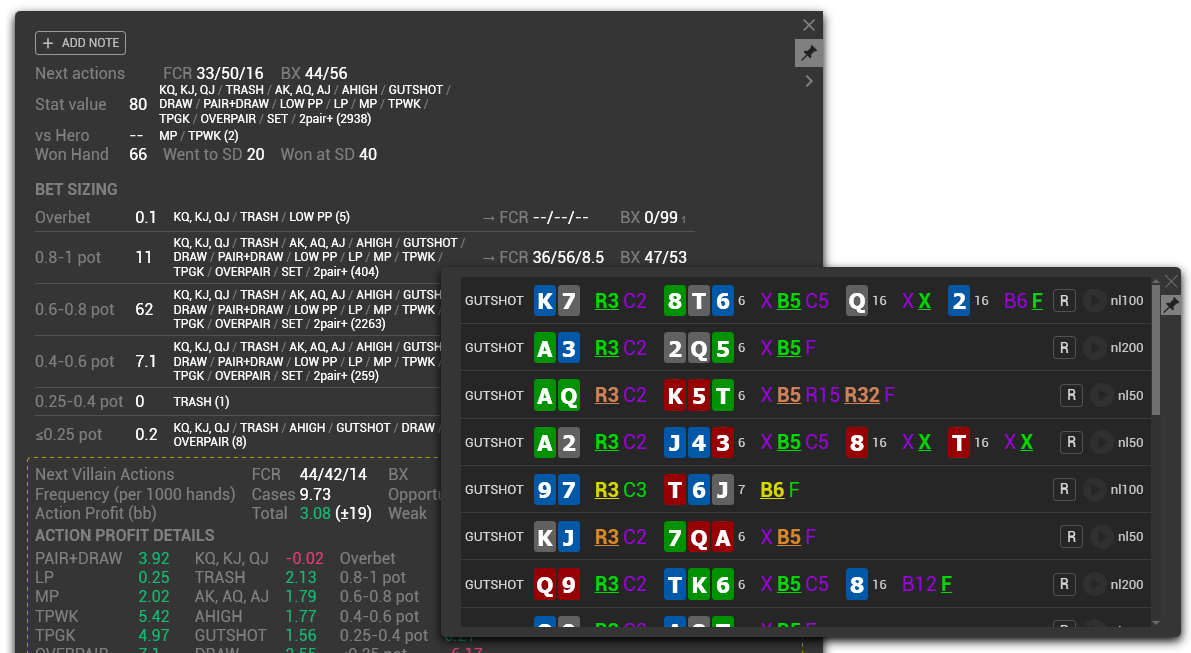
Task: Click the KQ, KJ, QJ -0.02 profit entry
Action: coord(259,558)
